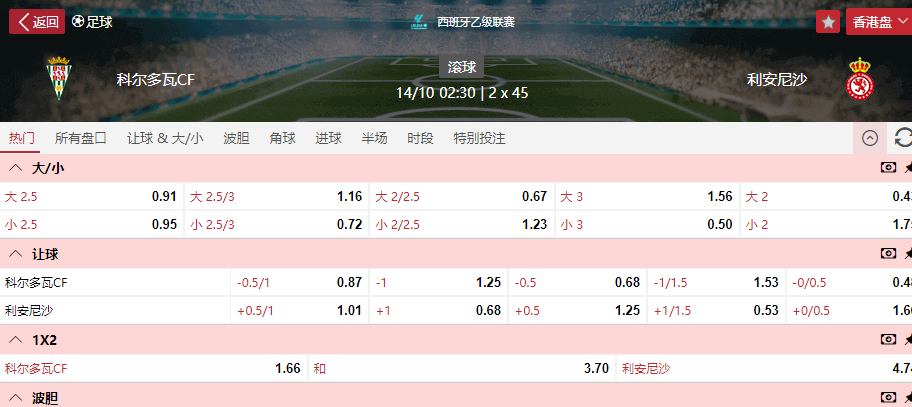912x407 pixels.
Task: Click cash icon in 大/小 section header
Action: click(888, 168)
